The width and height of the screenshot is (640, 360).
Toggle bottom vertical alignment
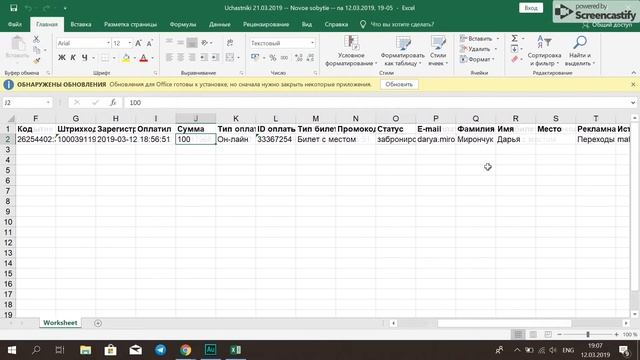point(192,42)
